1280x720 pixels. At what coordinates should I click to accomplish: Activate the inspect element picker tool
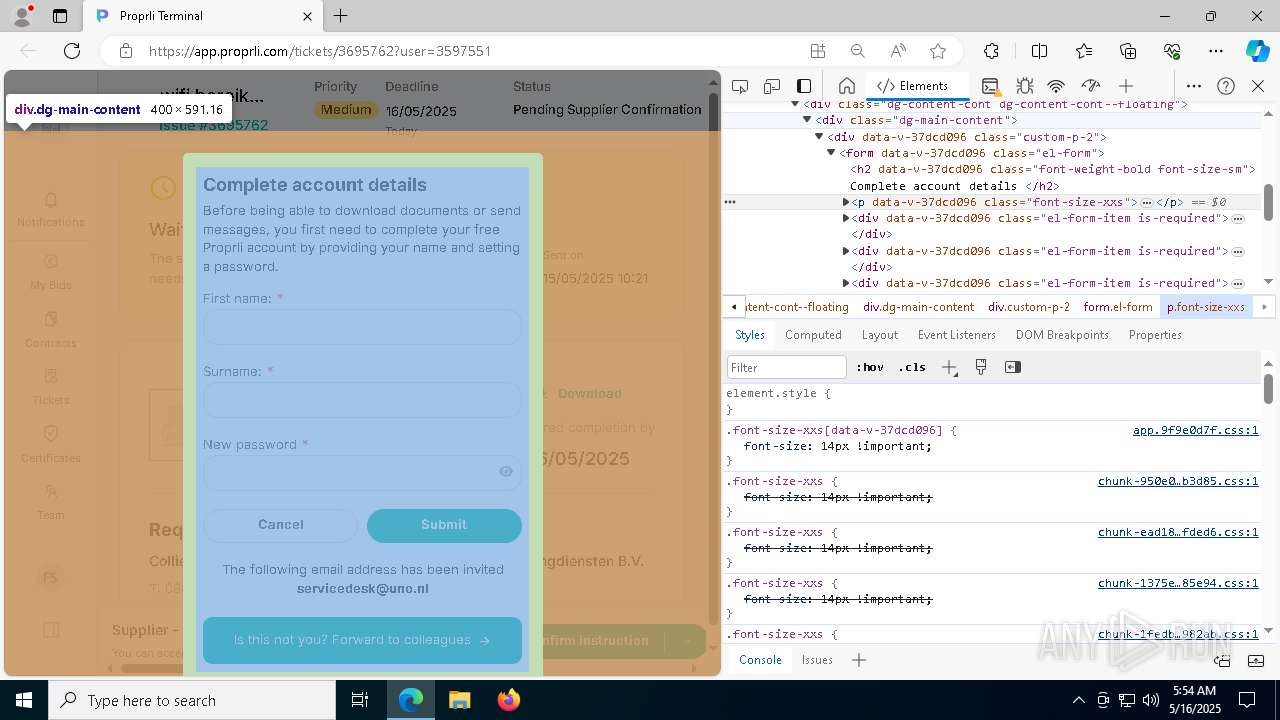[x=739, y=86]
